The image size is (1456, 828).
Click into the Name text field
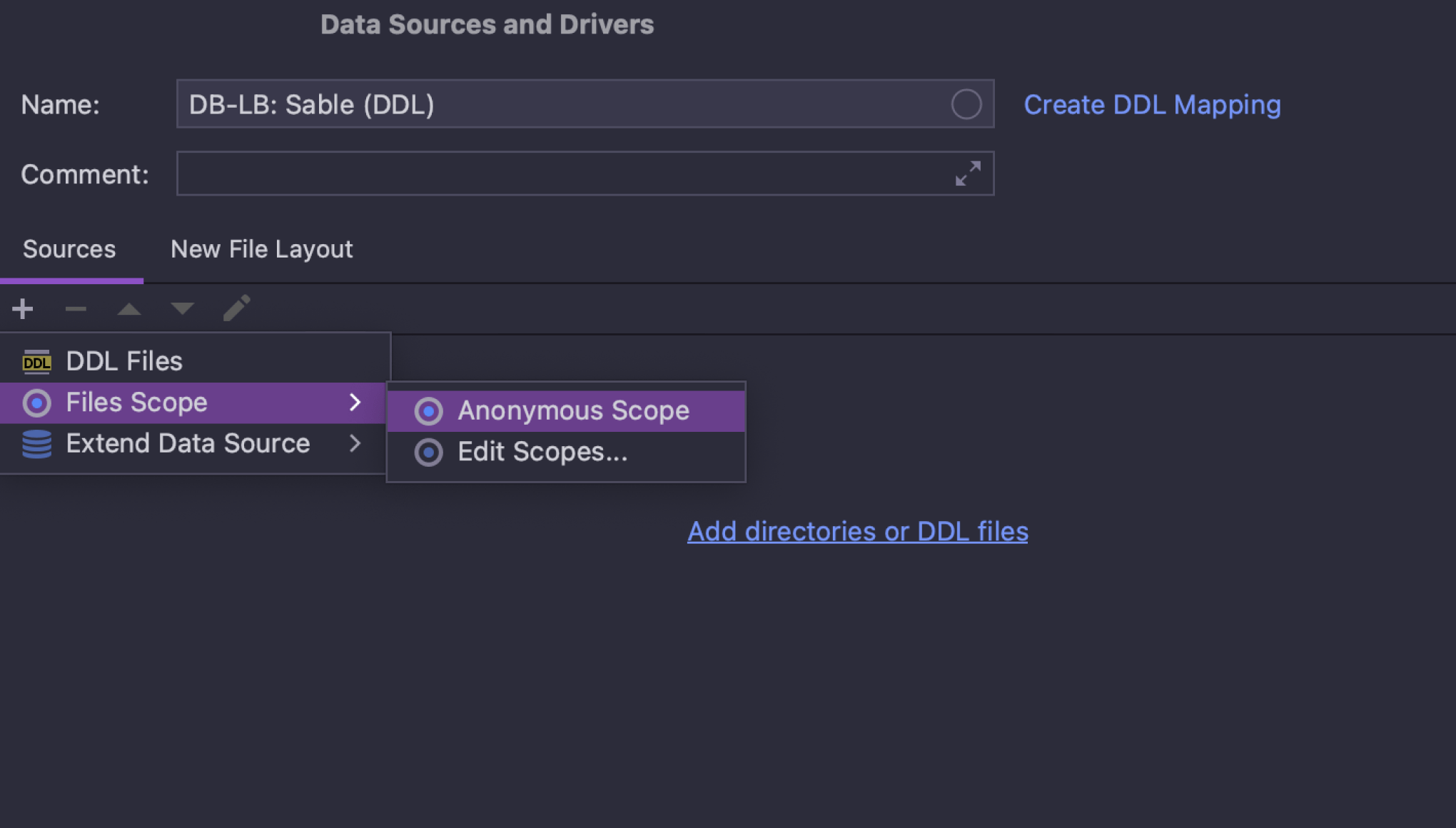(557, 104)
